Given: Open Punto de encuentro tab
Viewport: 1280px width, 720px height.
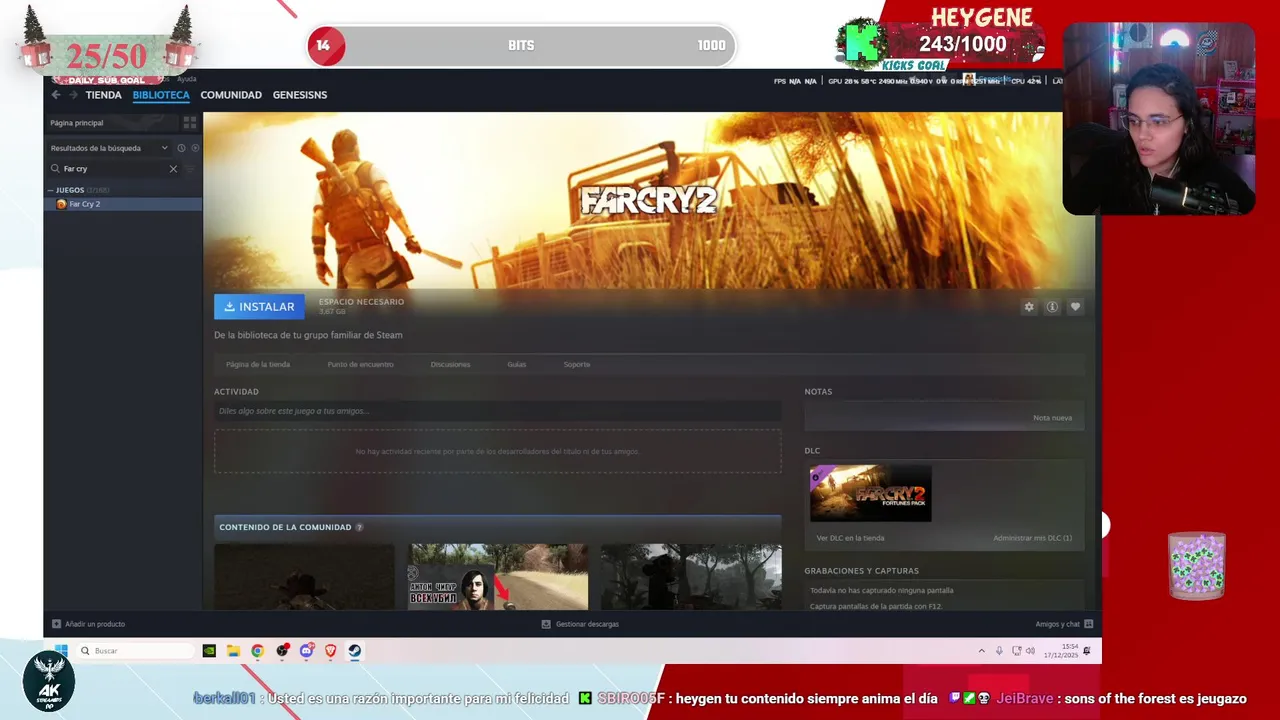Looking at the screenshot, I should pyautogui.click(x=360, y=364).
